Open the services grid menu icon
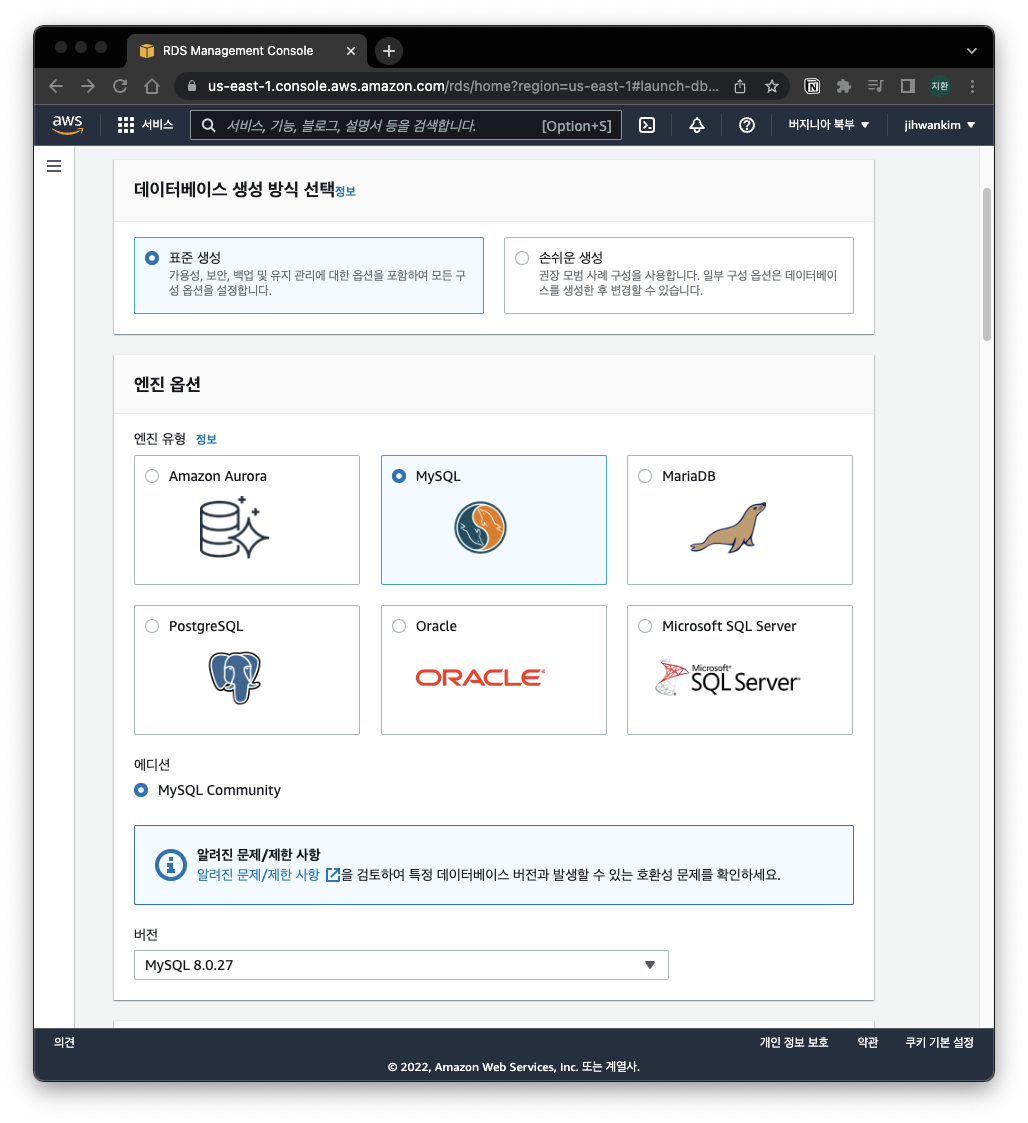 (x=125, y=125)
